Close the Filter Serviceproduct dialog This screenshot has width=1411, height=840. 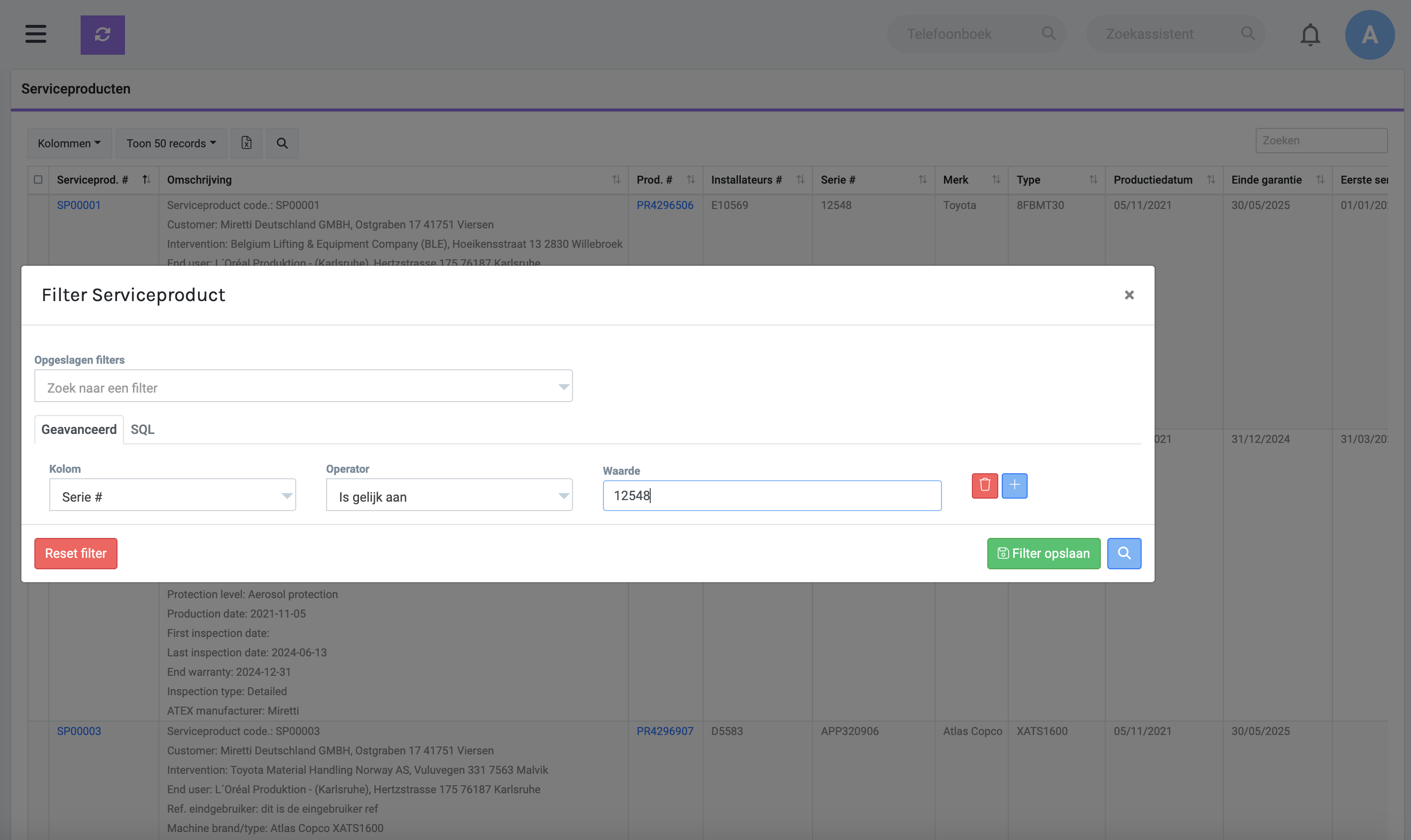pos(1129,295)
